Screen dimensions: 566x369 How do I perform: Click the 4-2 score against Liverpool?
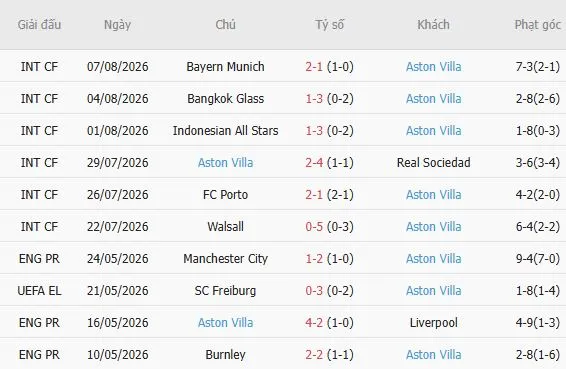pyautogui.click(x=314, y=323)
